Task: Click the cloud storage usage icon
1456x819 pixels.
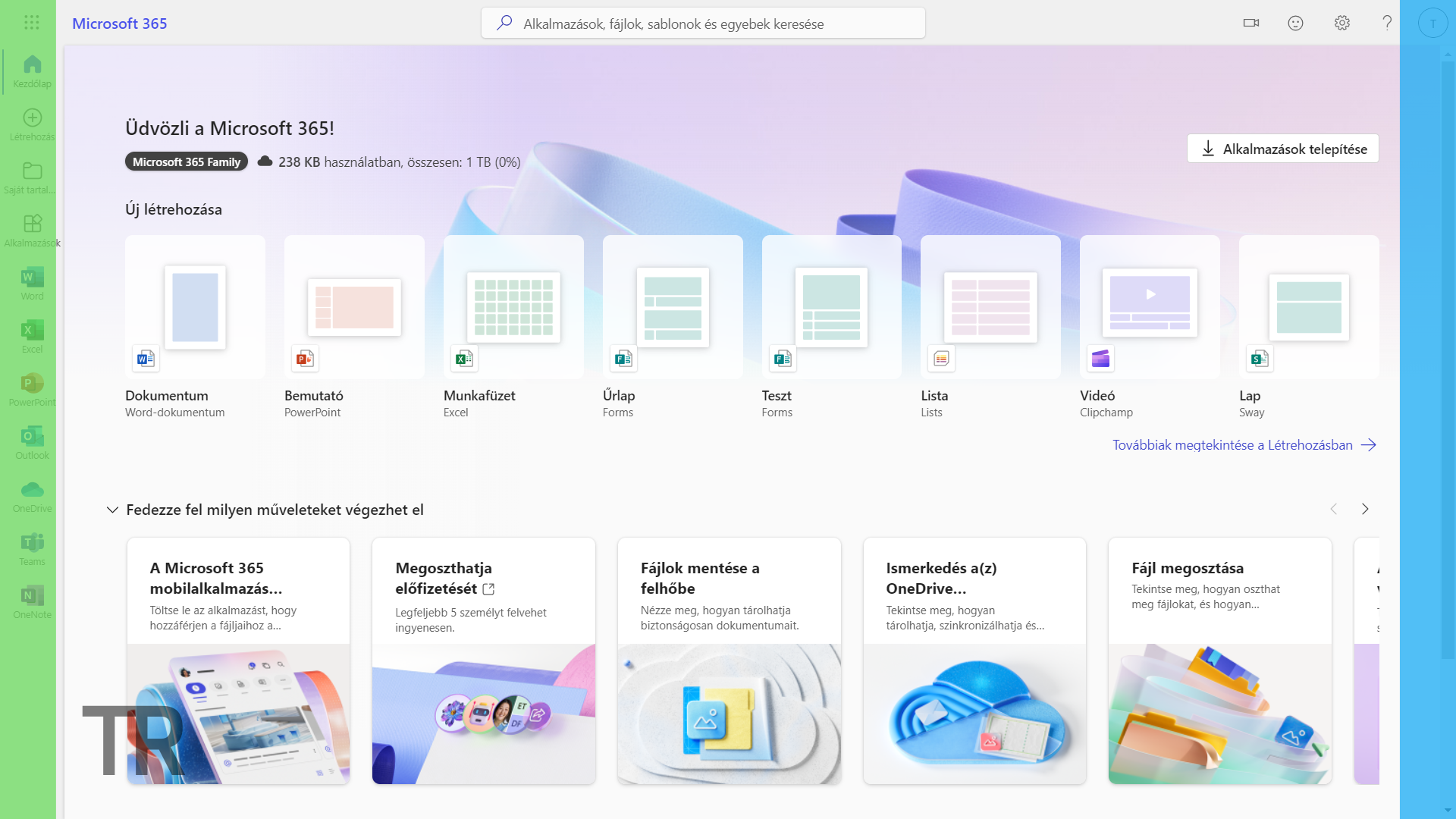Action: pos(265,162)
